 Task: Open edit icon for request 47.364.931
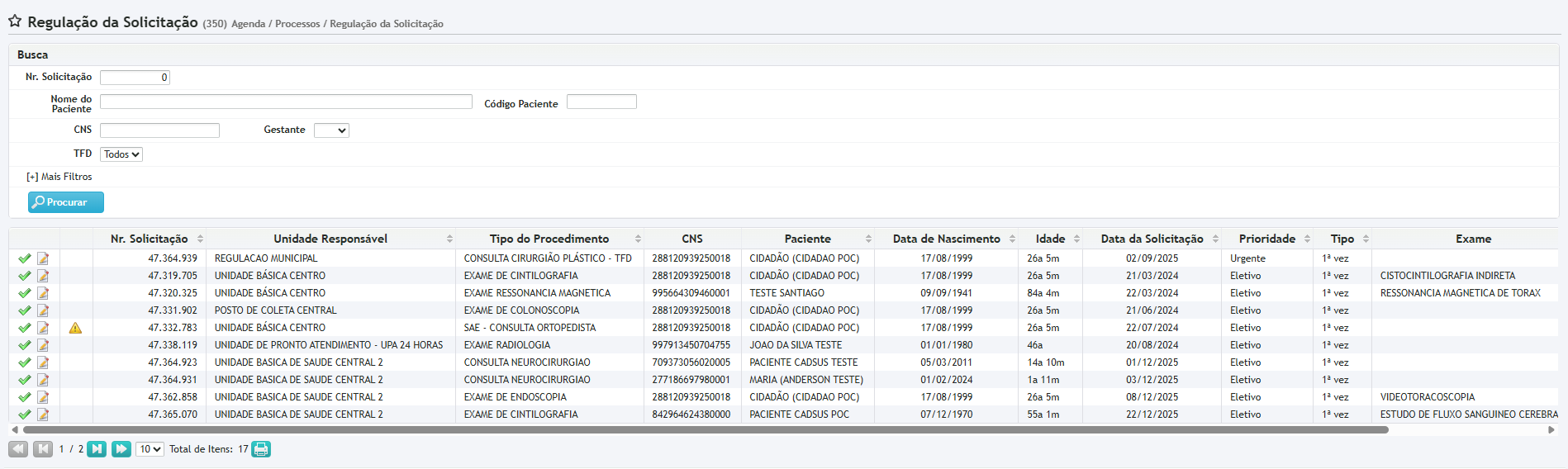click(43, 380)
